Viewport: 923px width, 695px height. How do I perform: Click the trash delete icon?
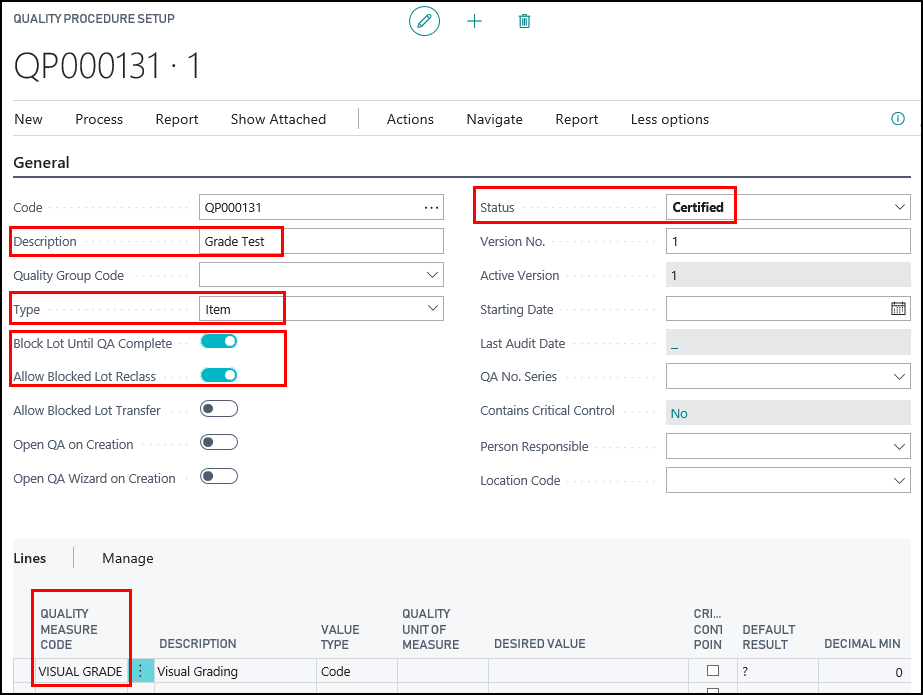click(x=524, y=21)
